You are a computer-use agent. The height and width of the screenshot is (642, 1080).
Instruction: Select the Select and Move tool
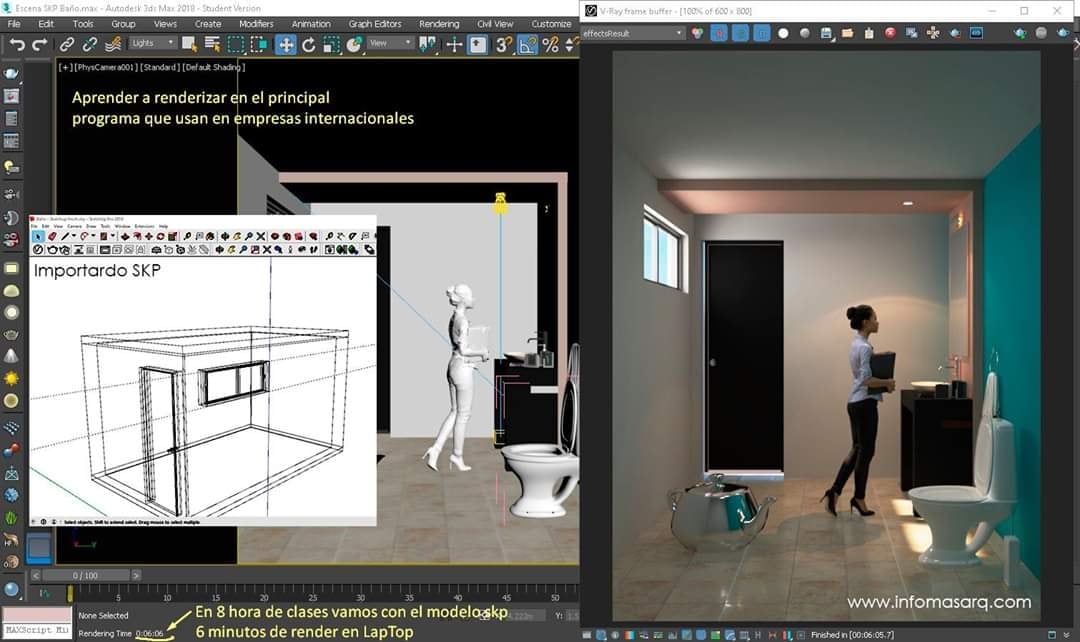click(286, 44)
